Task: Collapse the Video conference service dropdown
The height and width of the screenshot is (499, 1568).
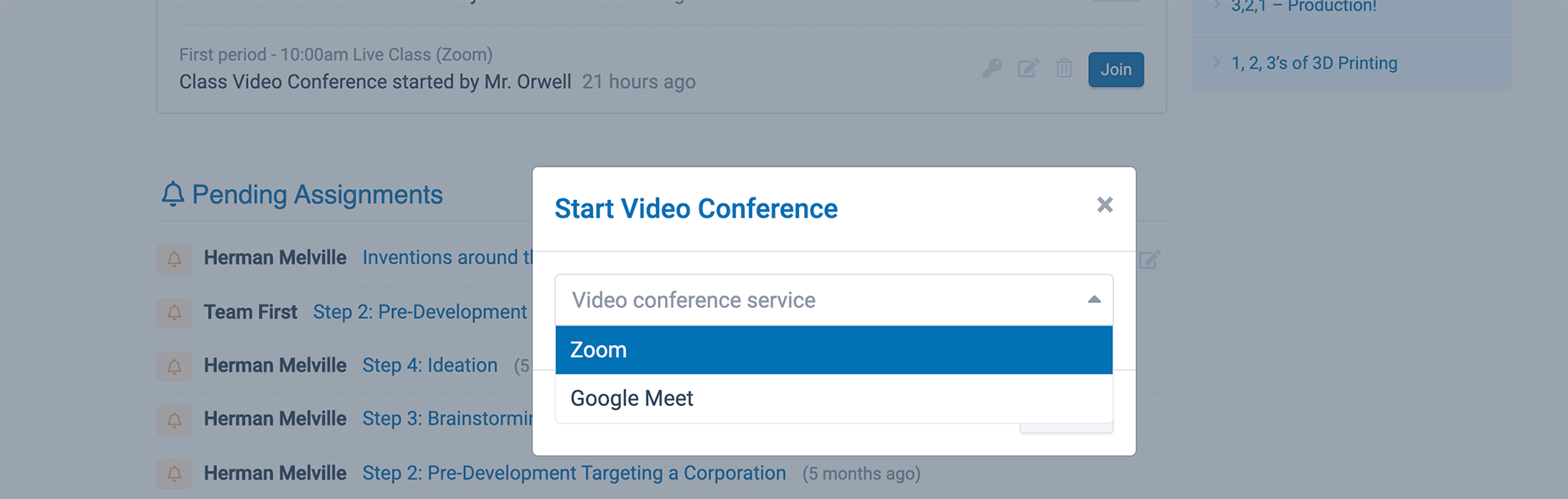Action: [1094, 300]
